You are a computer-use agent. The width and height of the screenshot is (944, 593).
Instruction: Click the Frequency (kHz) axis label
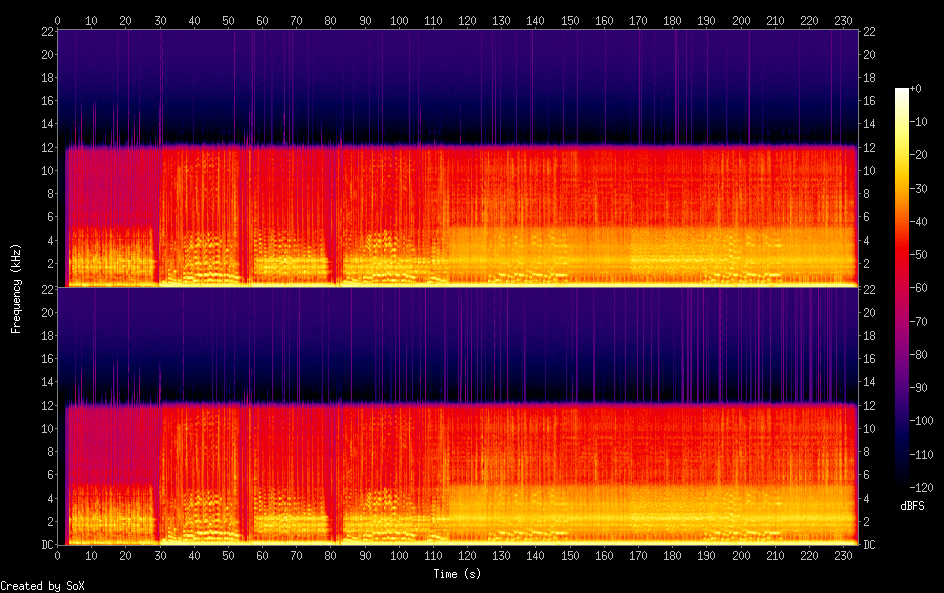[16, 287]
